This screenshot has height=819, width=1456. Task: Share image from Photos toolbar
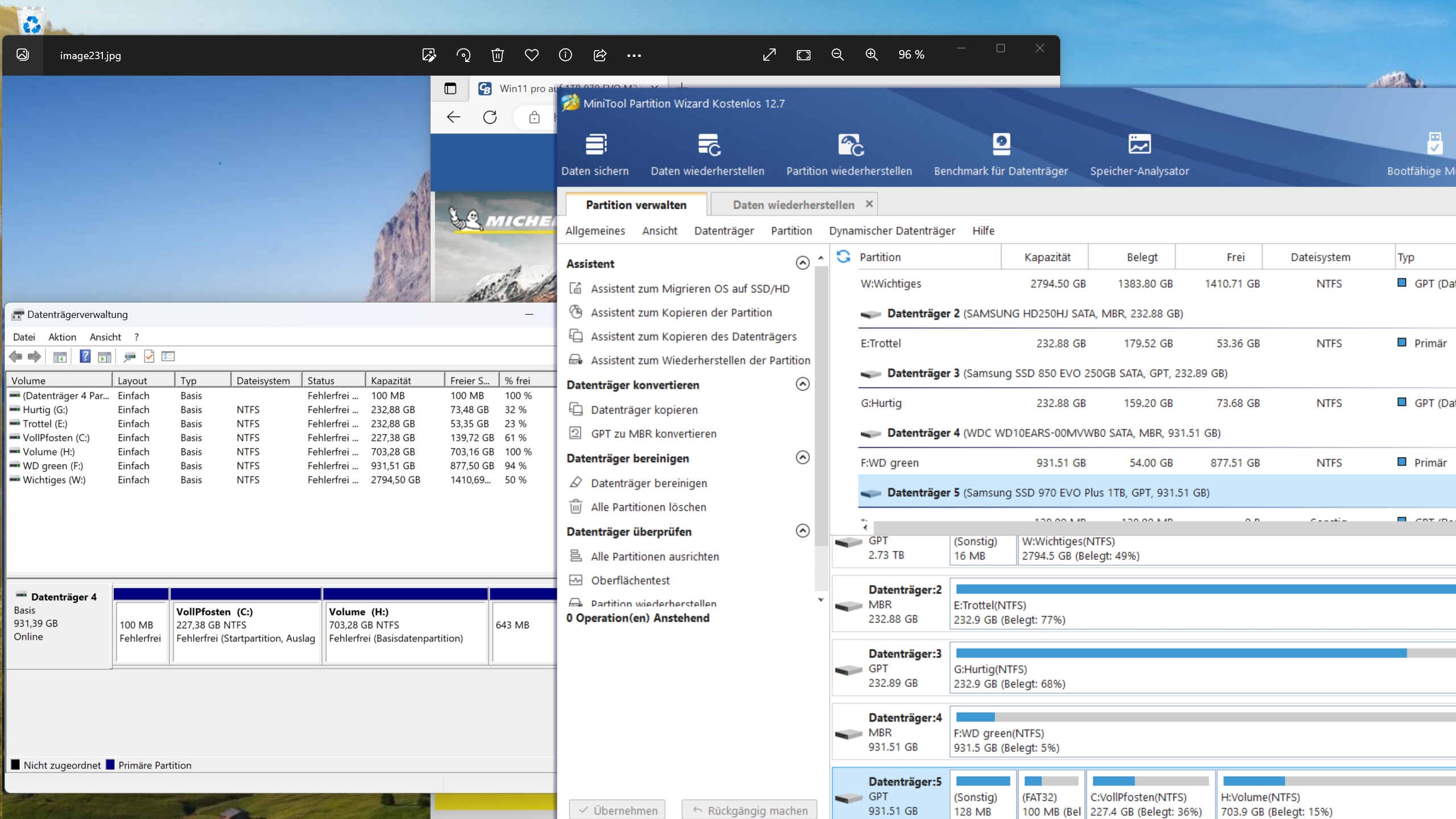(599, 55)
